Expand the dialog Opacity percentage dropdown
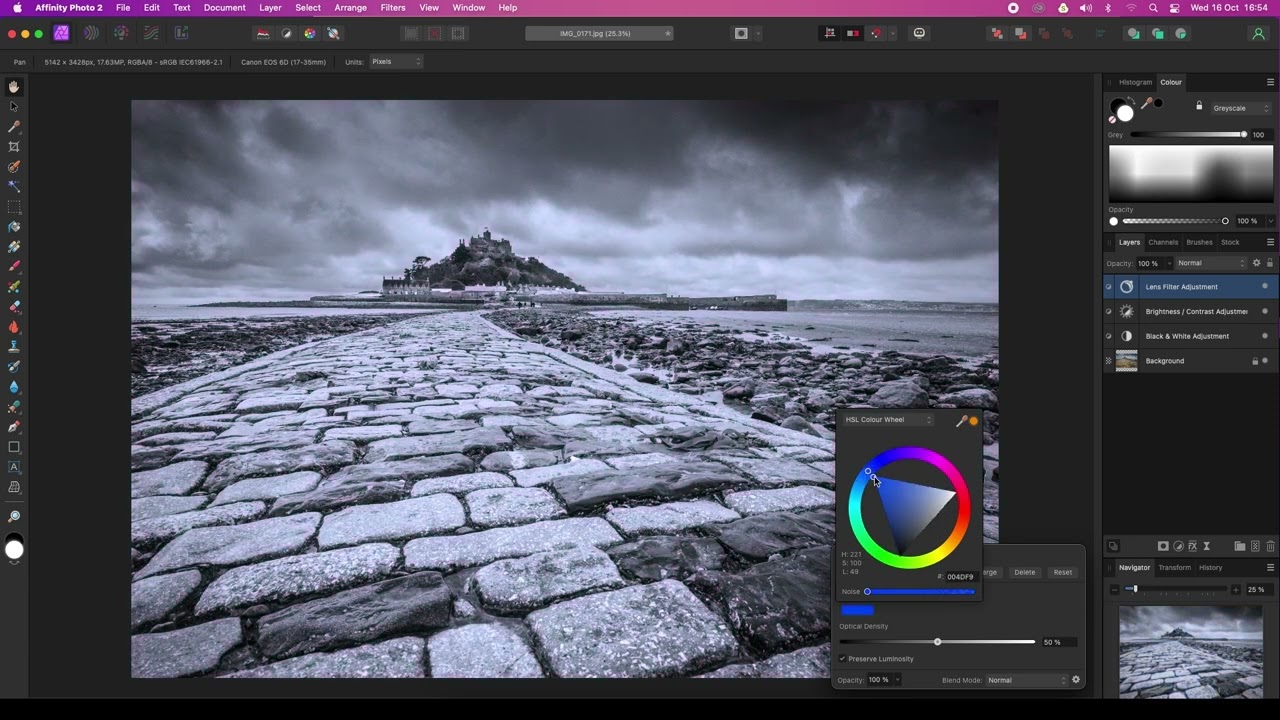 897,680
